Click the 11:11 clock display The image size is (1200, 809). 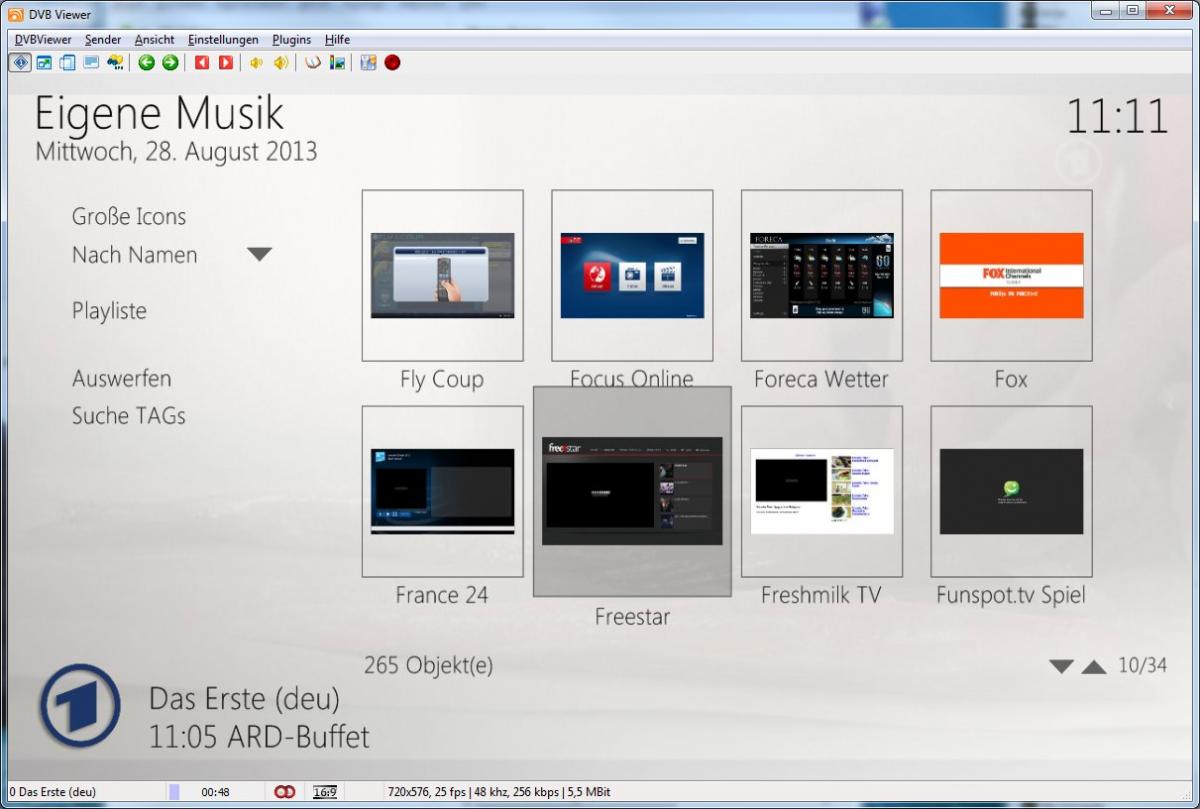[1117, 117]
